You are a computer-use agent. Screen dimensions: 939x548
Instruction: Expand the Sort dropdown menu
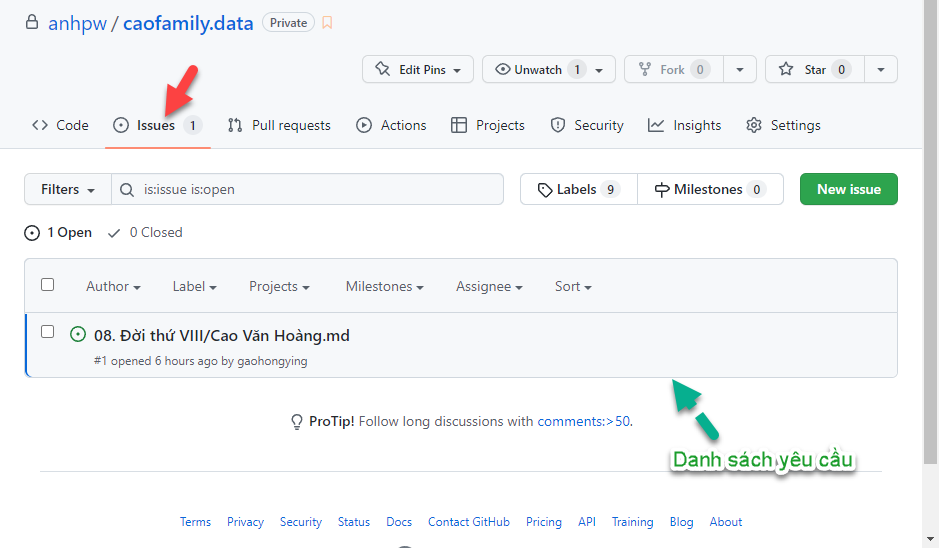pos(573,286)
